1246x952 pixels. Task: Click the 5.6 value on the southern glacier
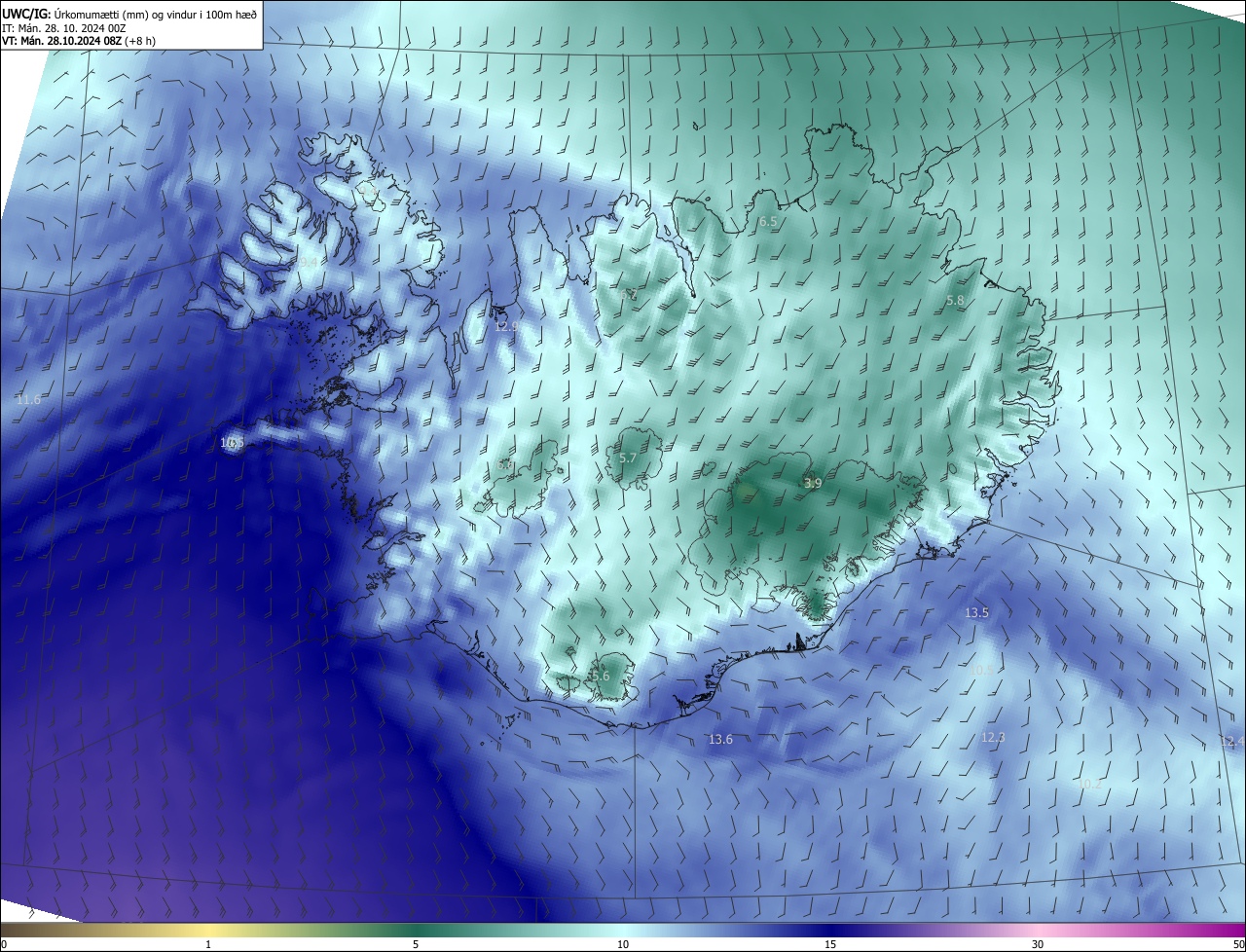600,676
